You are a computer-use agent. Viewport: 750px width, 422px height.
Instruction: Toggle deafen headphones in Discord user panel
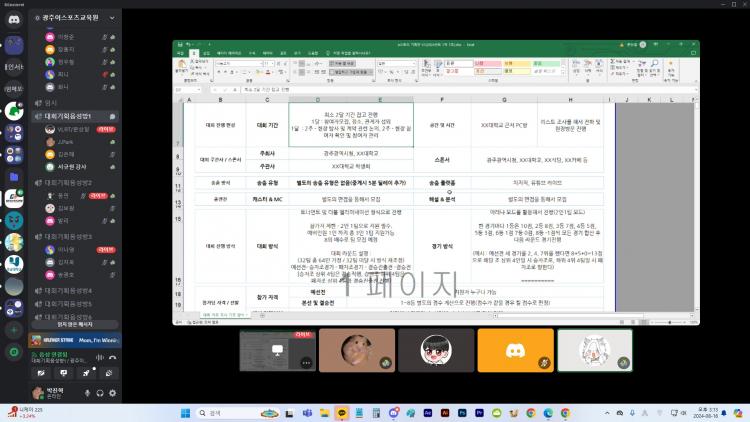click(x=99, y=393)
